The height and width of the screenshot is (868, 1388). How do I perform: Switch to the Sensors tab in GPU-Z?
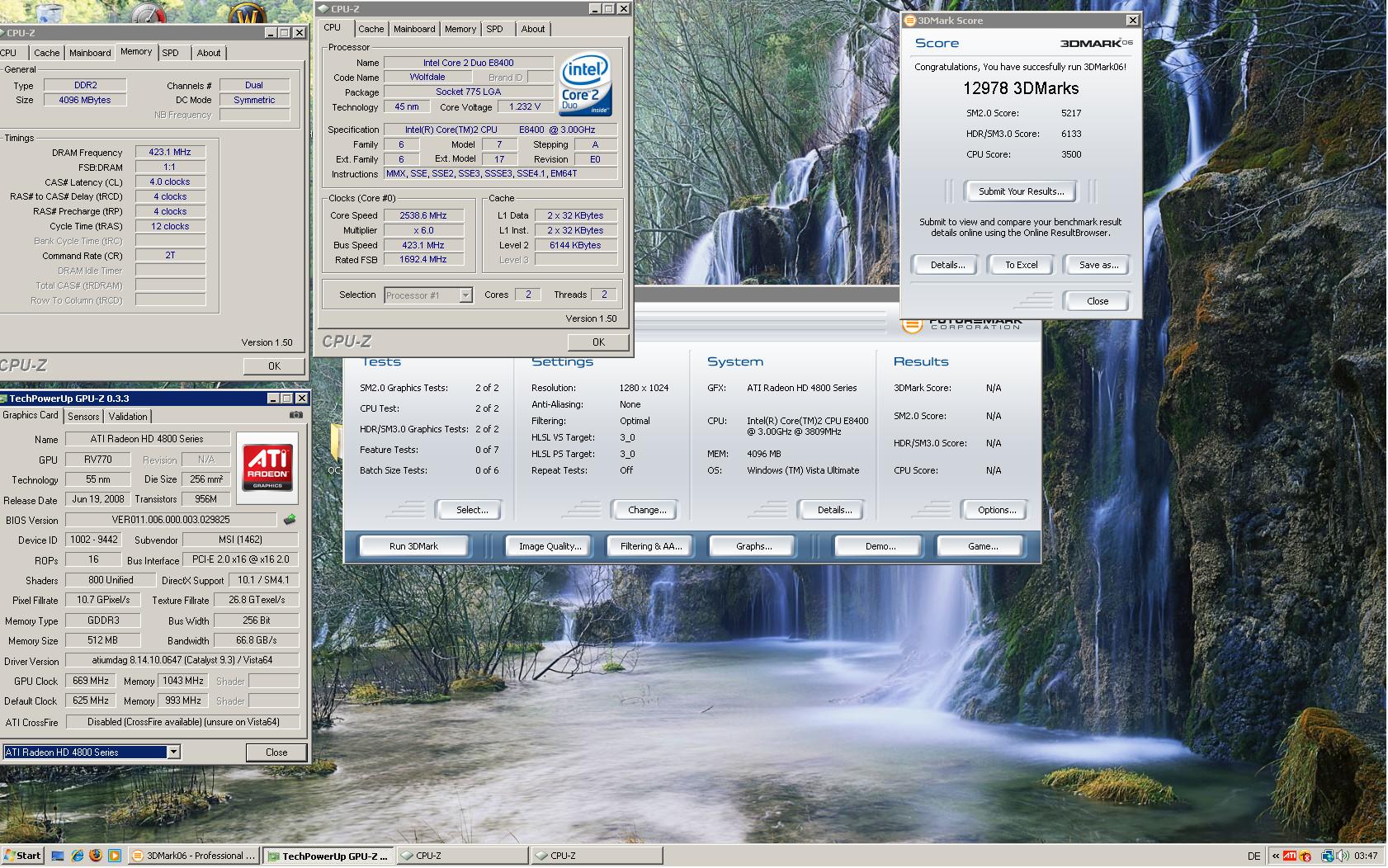point(83,417)
